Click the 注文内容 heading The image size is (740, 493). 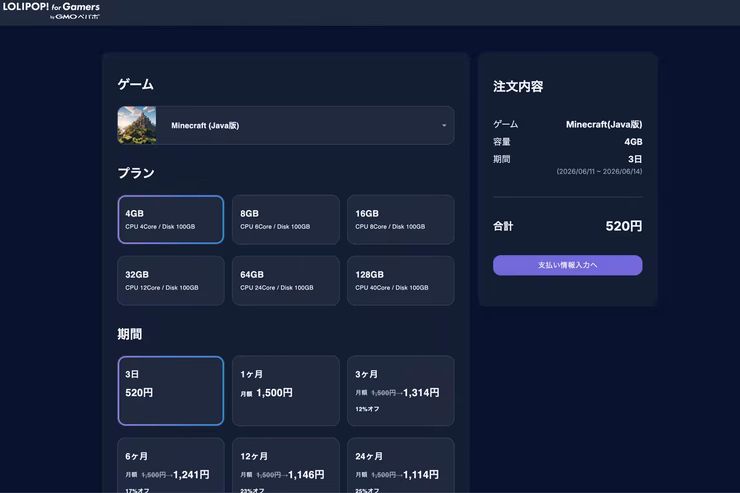coord(518,86)
